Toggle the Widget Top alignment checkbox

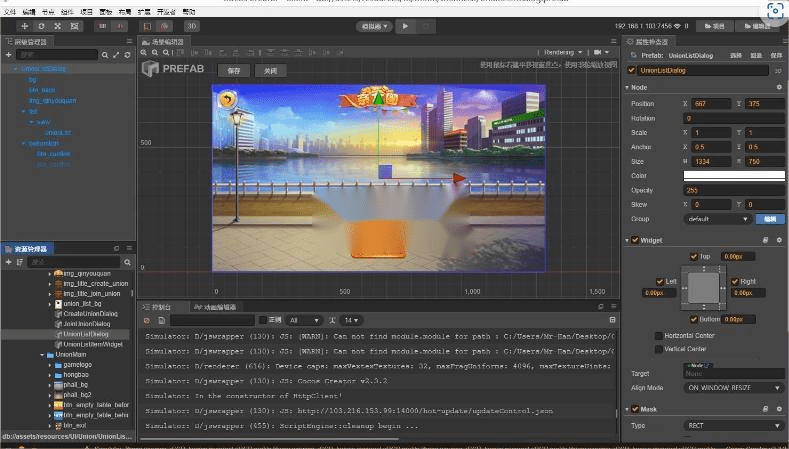click(694, 256)
